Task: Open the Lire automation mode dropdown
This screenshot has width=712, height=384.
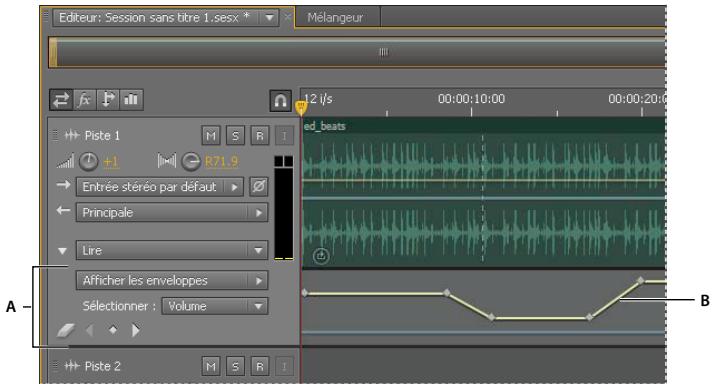Action: tap(172, 251)
